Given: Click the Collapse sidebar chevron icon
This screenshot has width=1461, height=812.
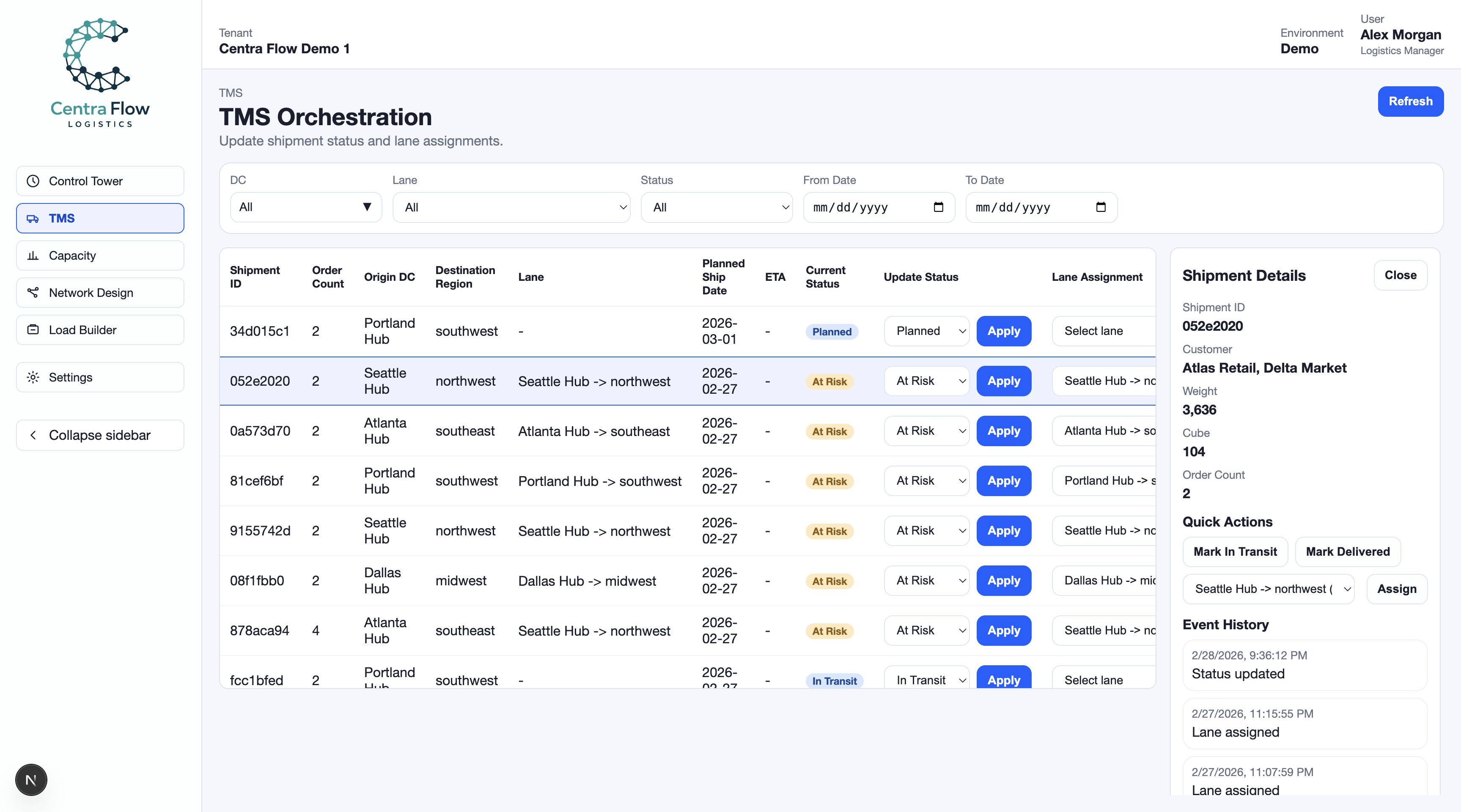Looking at the screenshot, I should coord(33,435).
